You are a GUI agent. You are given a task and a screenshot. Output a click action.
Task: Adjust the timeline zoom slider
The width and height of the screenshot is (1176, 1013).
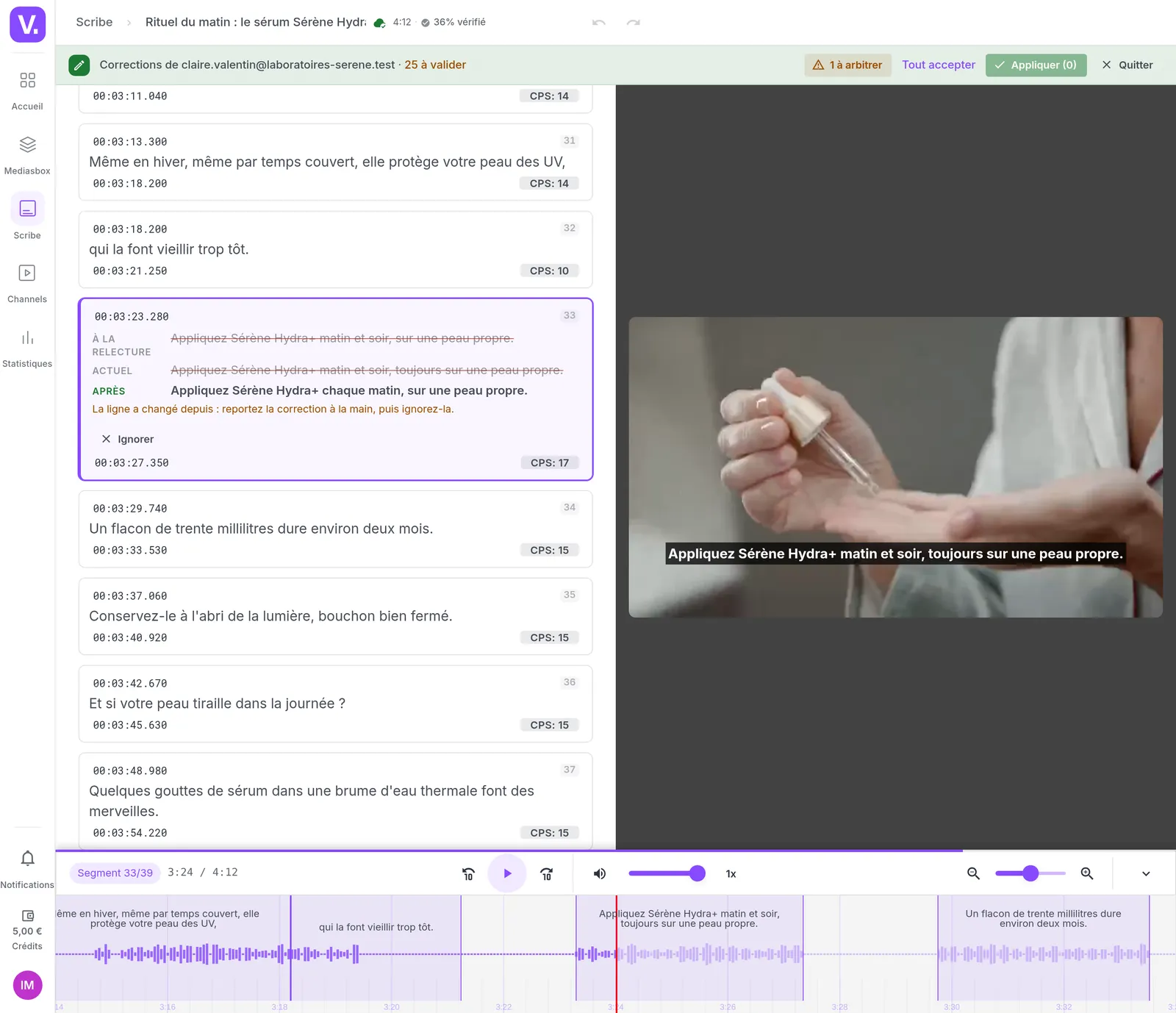(1030, 873)
